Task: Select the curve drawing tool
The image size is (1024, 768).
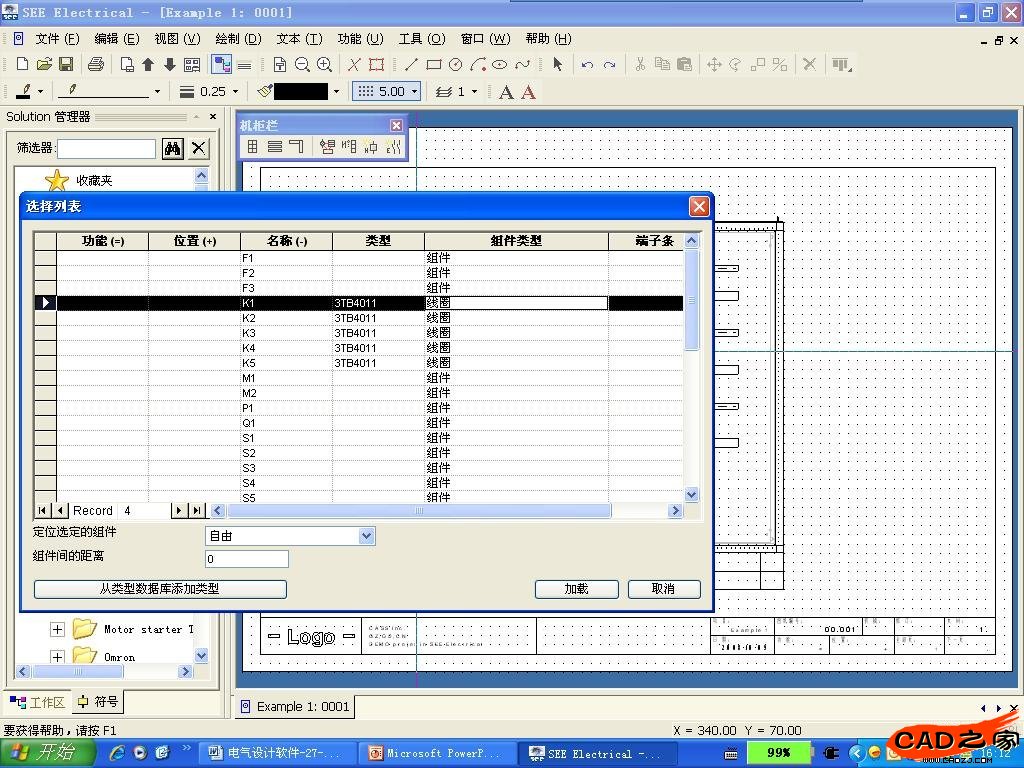Action: (522, 64)
